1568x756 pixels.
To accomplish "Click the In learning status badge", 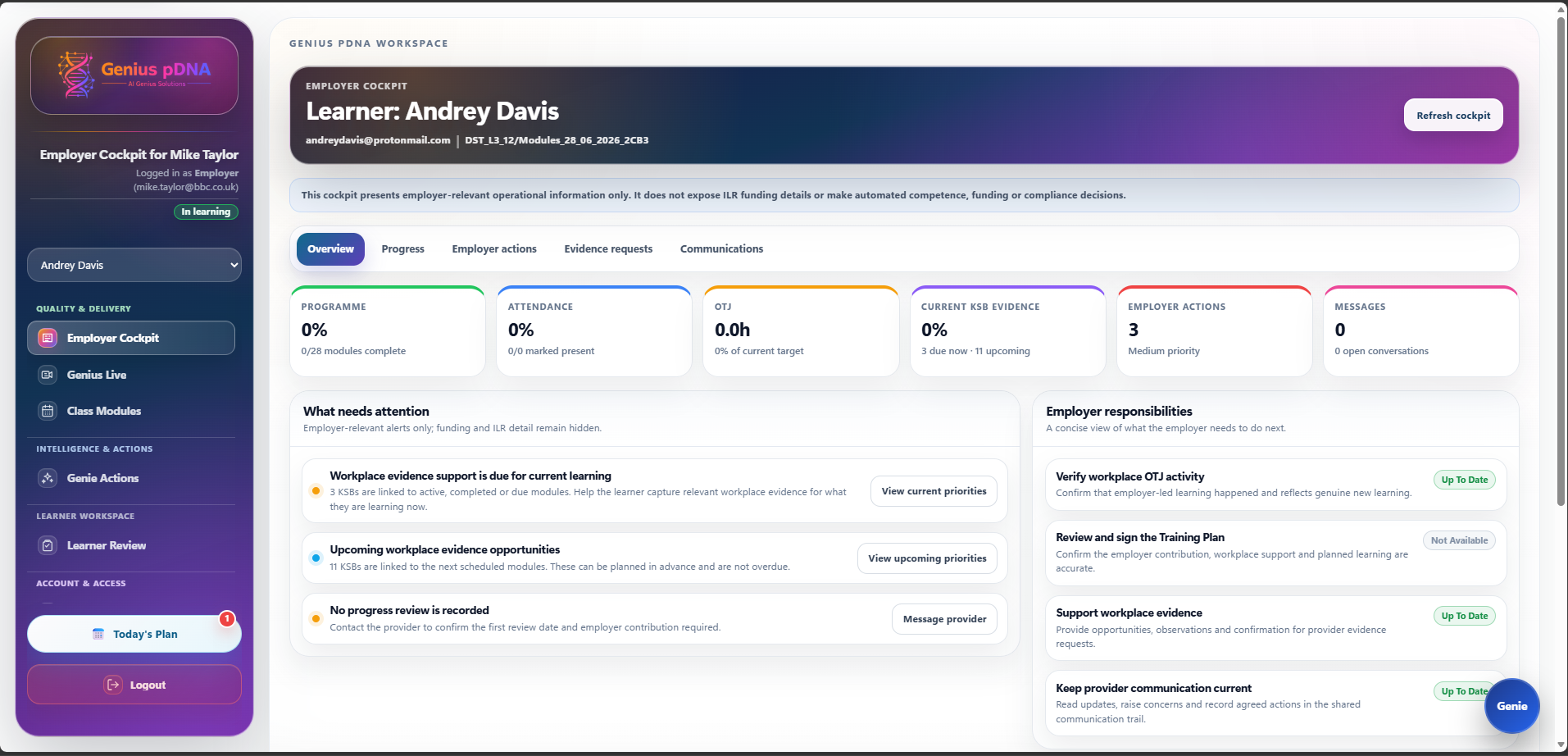I will click(206, 212).
